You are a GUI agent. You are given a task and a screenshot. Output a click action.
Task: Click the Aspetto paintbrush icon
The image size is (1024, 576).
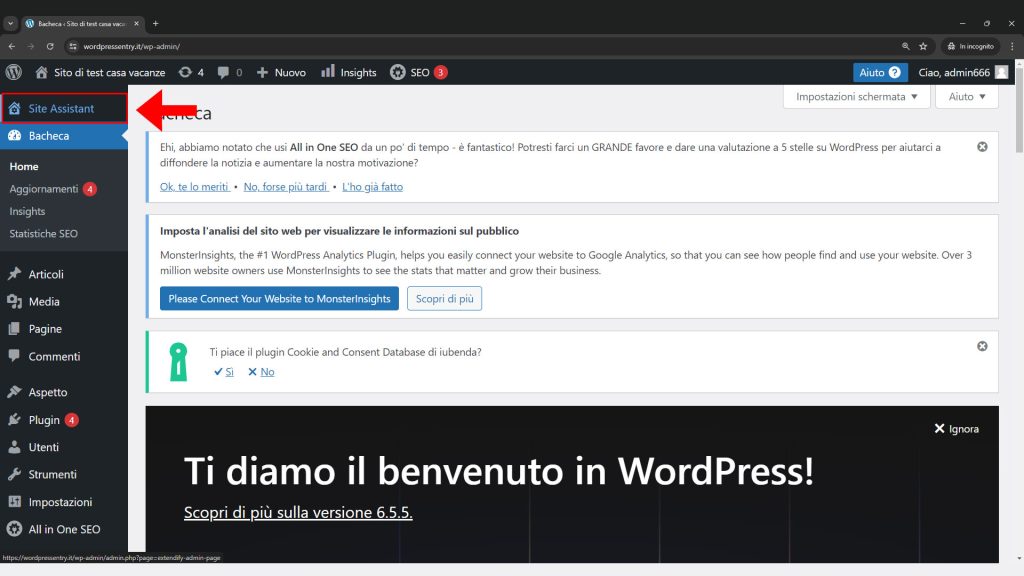(14, 392)
